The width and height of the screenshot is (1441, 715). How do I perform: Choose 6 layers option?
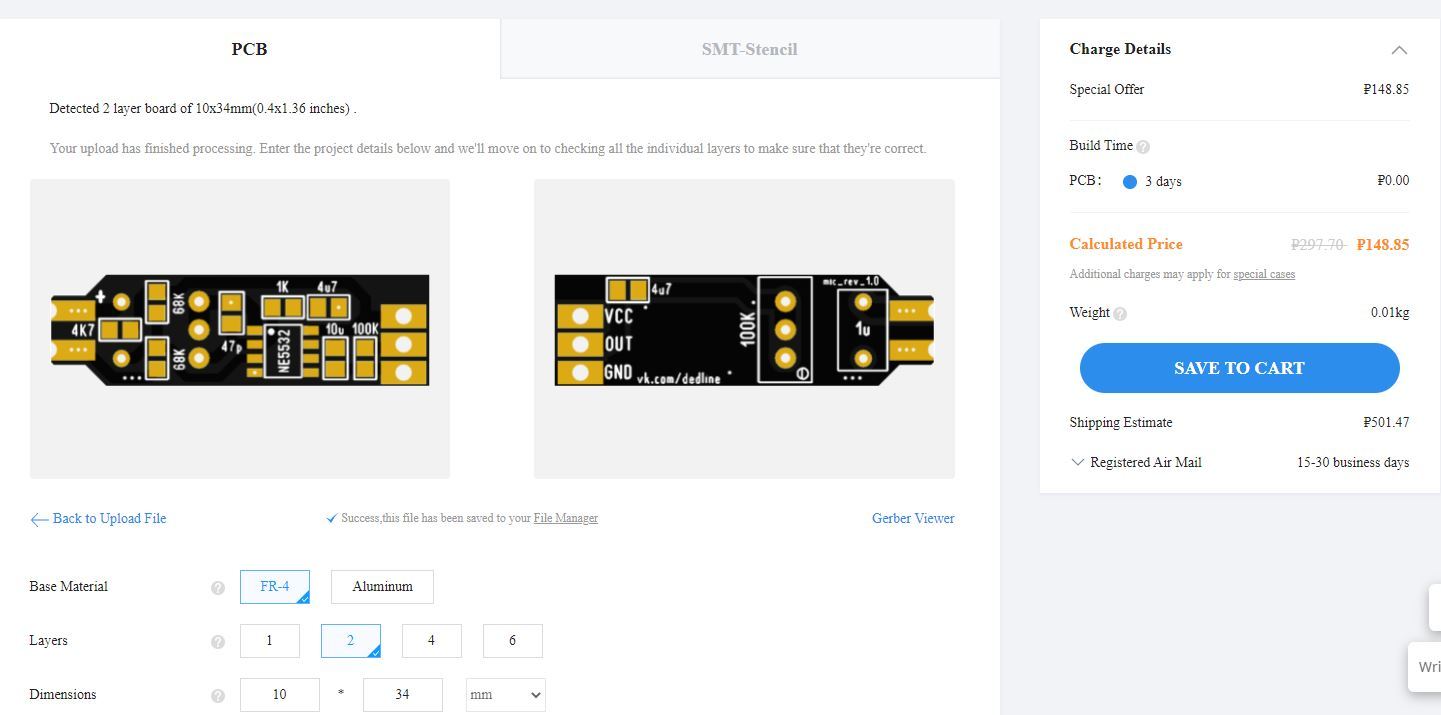[513, 641]
